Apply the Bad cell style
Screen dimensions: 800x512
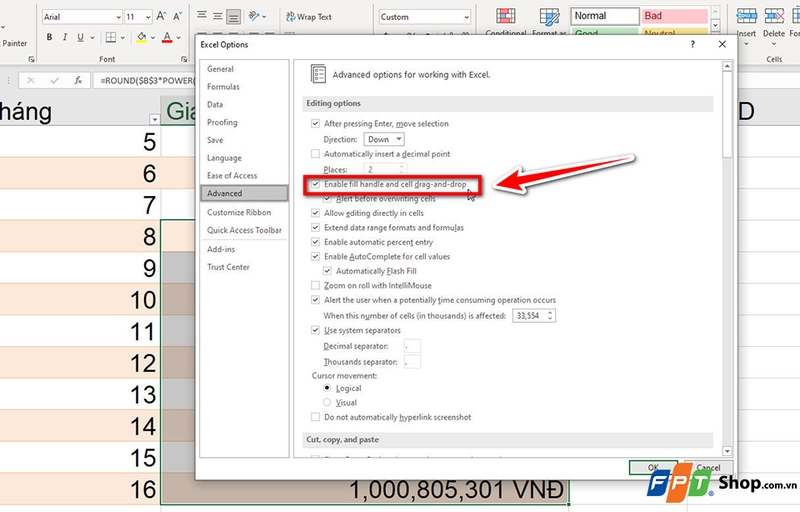point(674,16)
